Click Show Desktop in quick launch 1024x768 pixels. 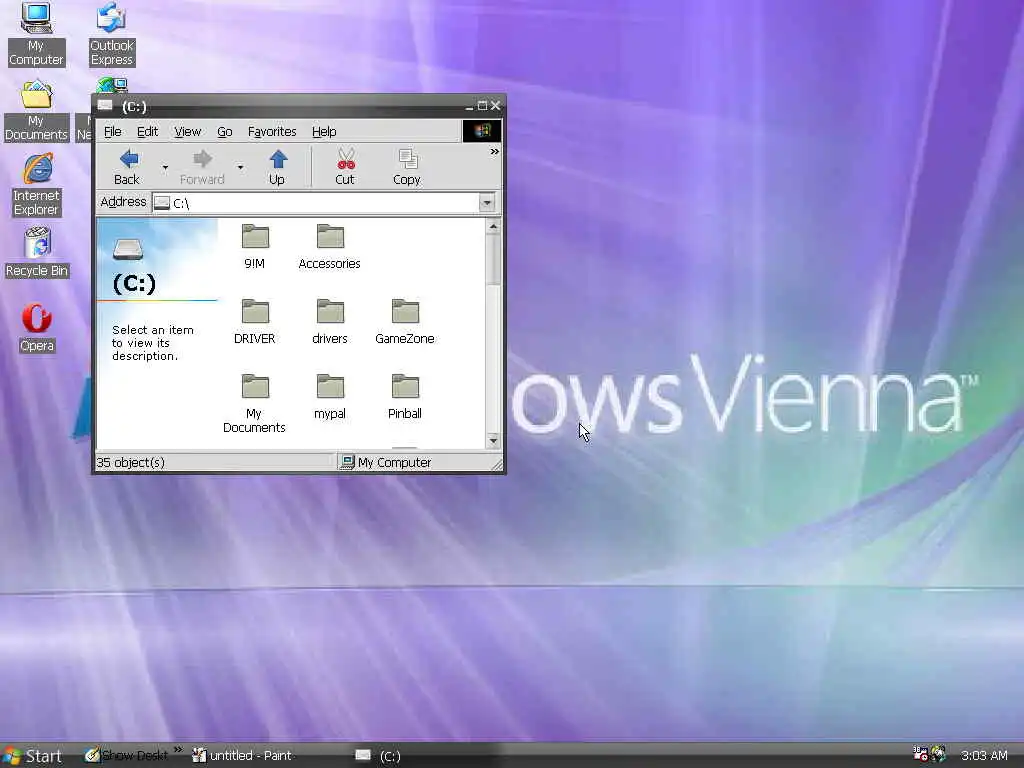point(127,756)
